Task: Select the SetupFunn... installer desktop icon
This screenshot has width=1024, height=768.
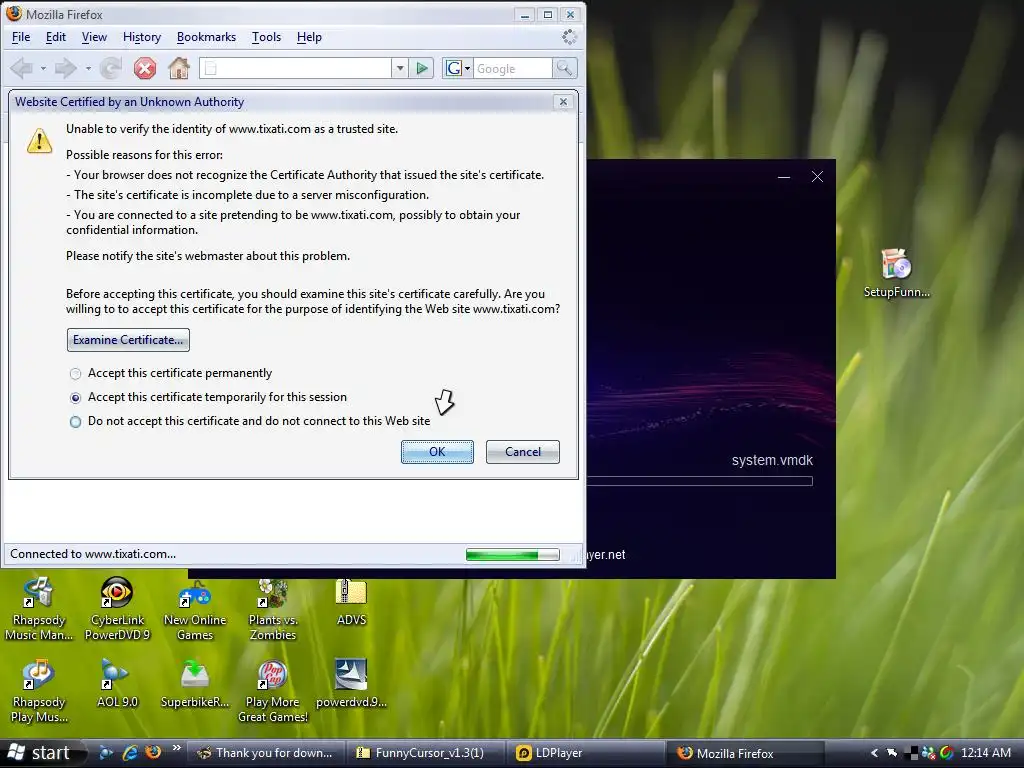Action: tap(896, 273)
